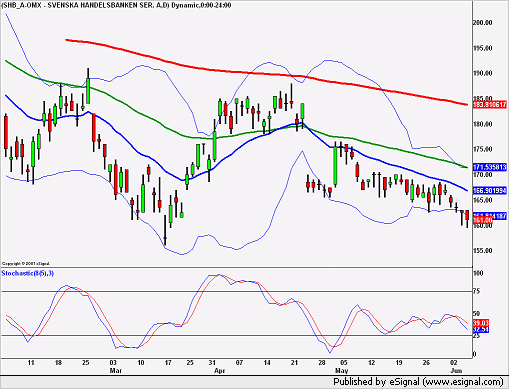Click the blue 32.51 stochastic value label
Viewport: 509px width, 389px height.
pos(481,329)
